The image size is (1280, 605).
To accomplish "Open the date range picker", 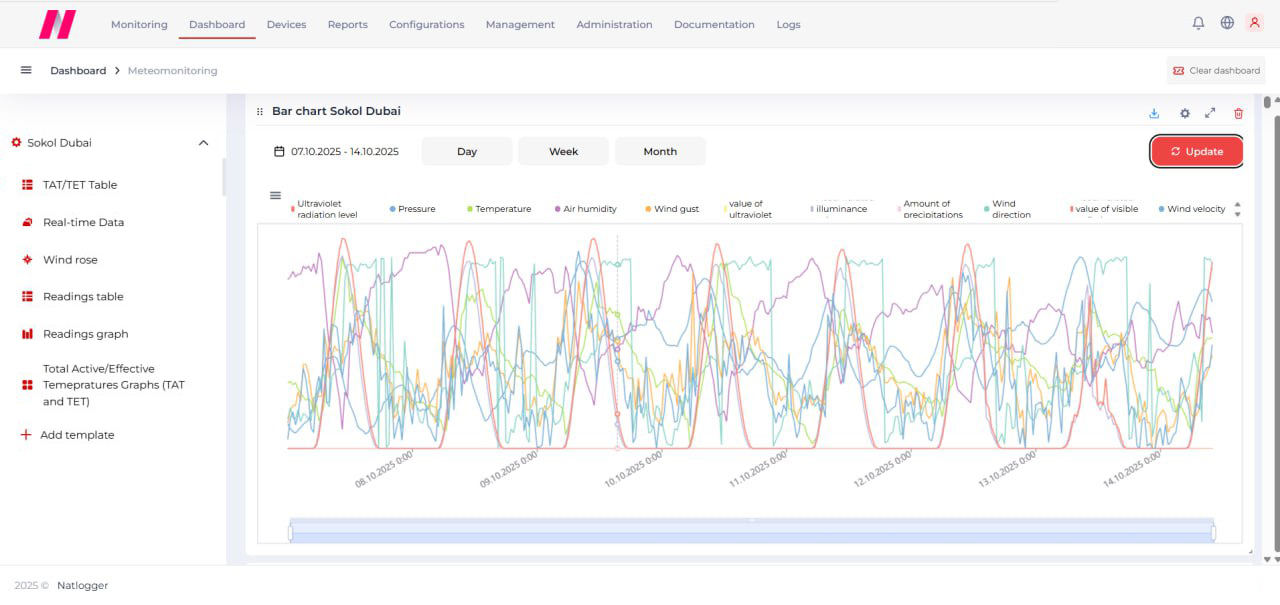I will point(336,152).
